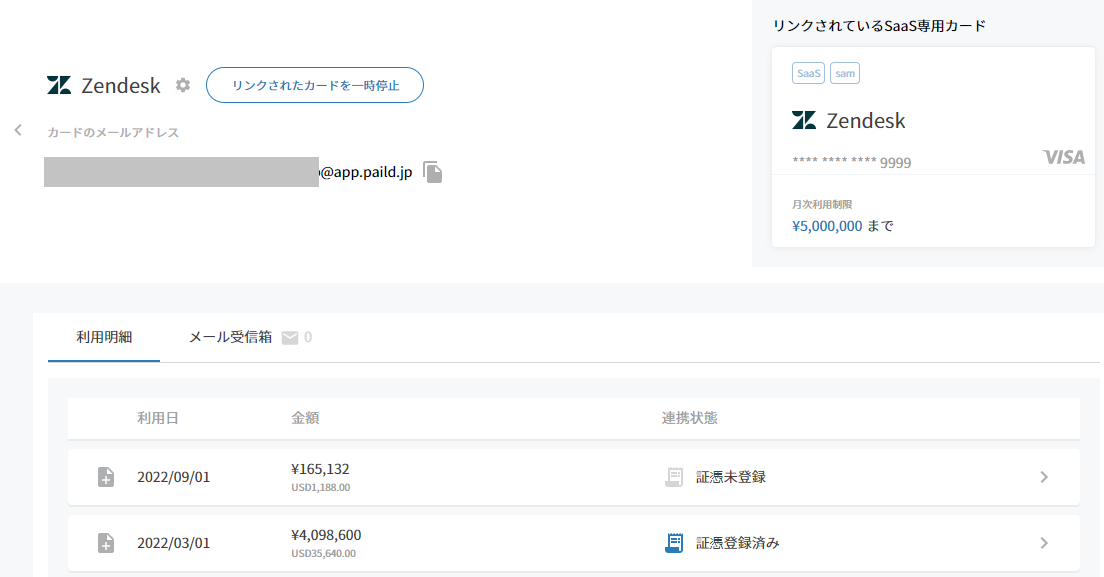The height and width of the screenshot is (577, 1104).
Task: Go back using left chevron arrow
Action: pos(18,130)
